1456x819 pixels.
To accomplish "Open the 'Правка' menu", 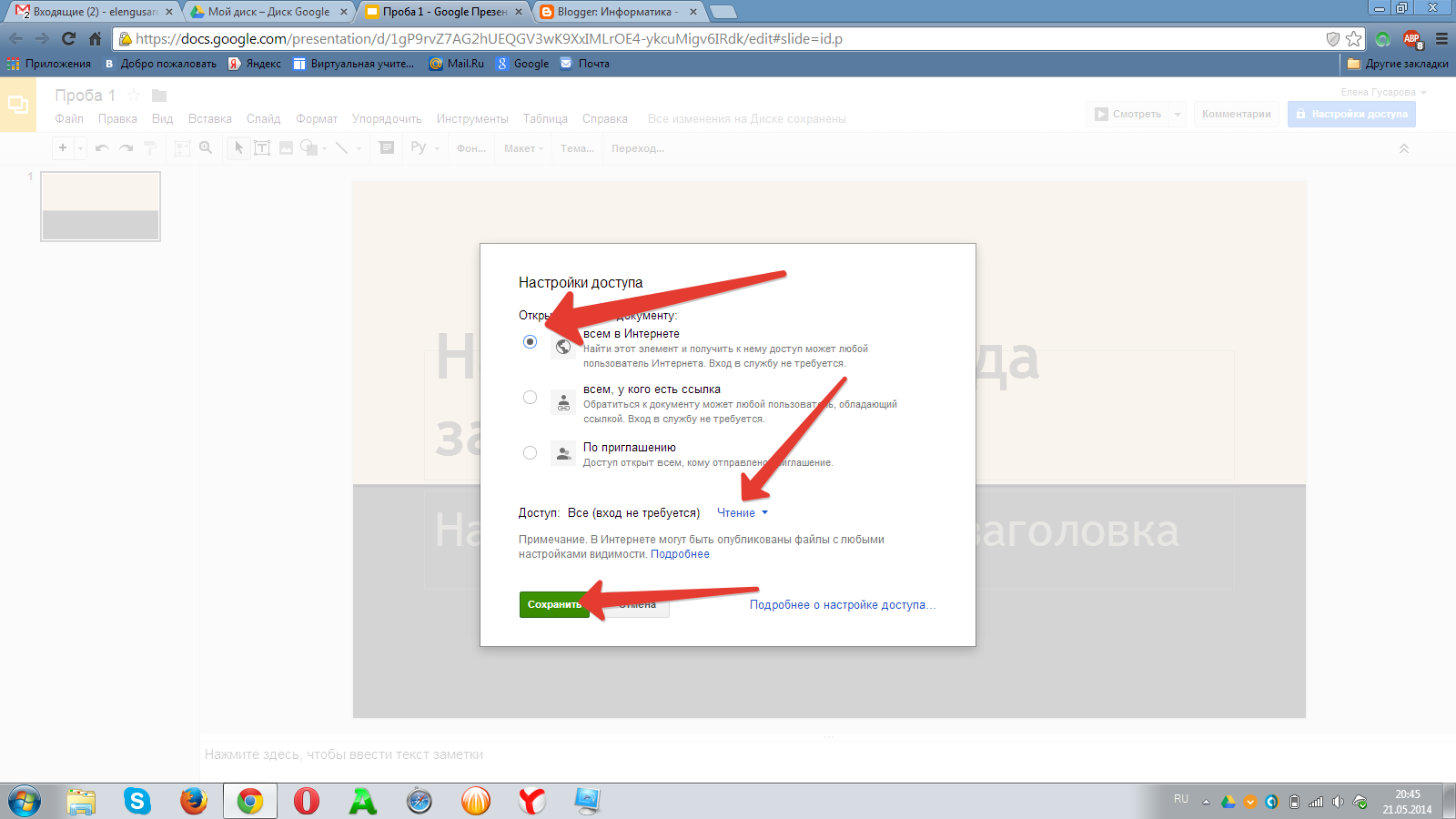I will [117, 119].
